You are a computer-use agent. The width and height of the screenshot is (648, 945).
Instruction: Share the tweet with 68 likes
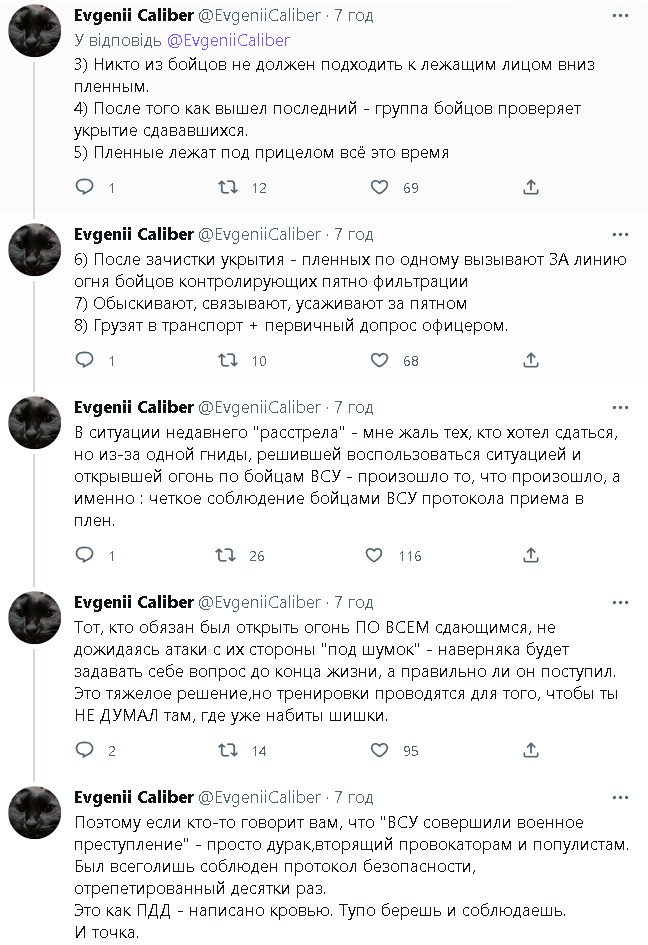coord(531,361)
